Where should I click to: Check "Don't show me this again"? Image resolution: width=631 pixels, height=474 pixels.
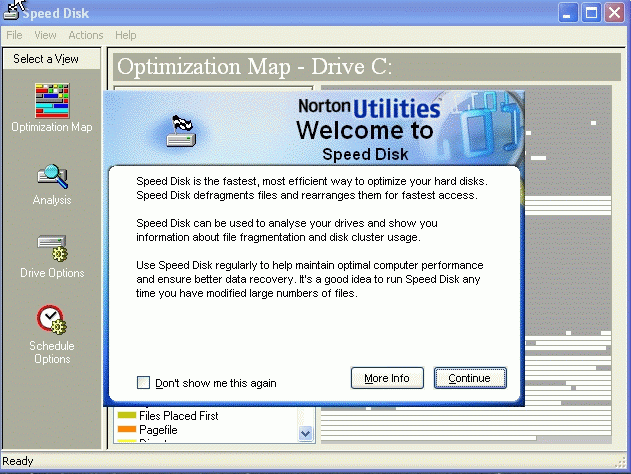144,382
